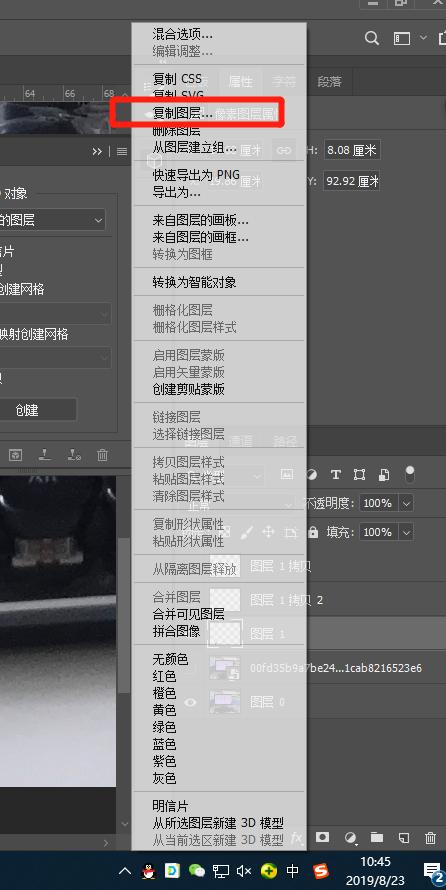The image size is (446, 890).
Task: Open the workspace switcher icon
Action: point(402,39)
